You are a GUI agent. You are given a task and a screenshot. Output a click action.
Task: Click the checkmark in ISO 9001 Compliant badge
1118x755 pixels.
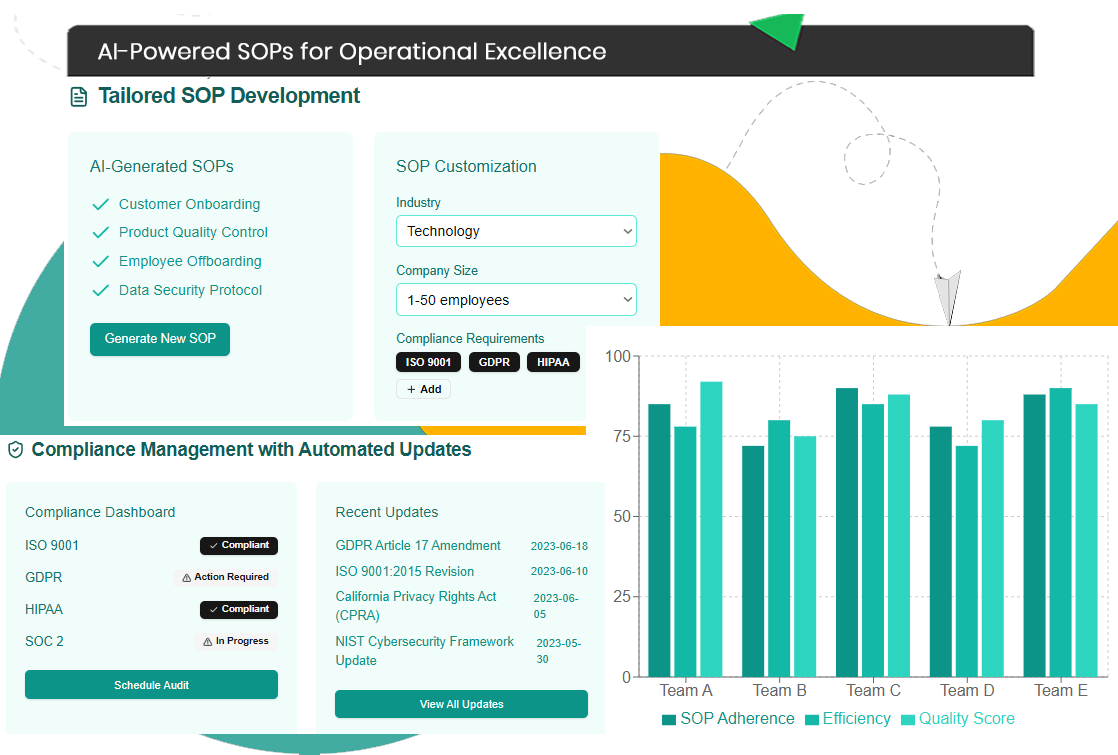click(x=212, y=546)
